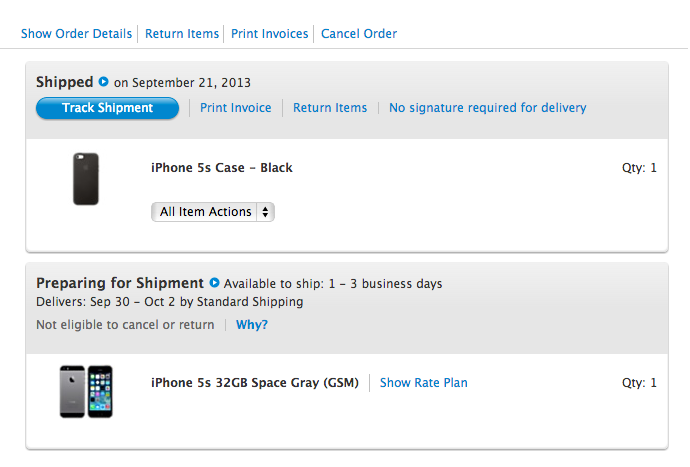Click the Track Shipment button
The width and height of the screenshot is (690, 467).
click(107, 108)
